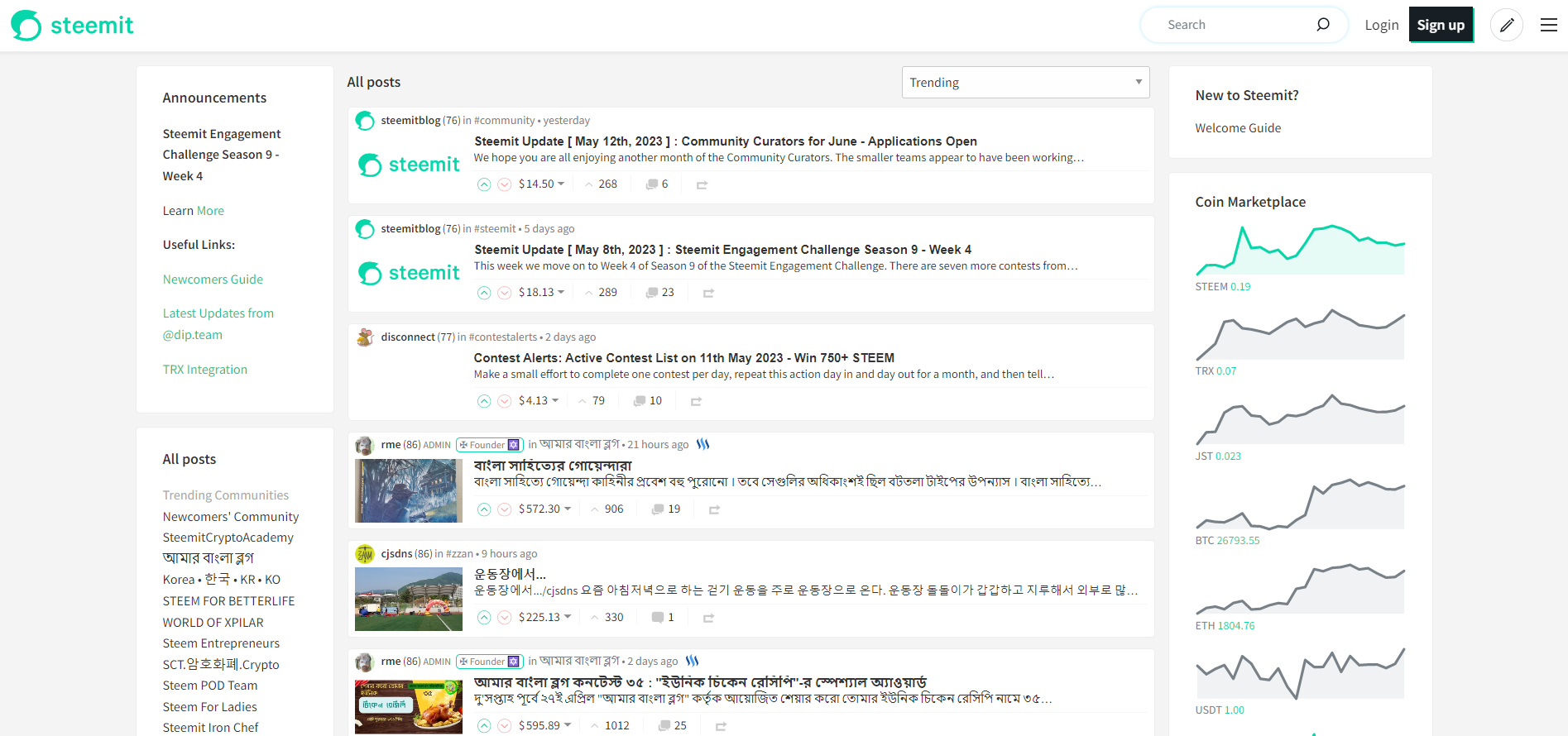Expand the $14.50 payout details
Image resolution: width=1568 pixels, height=736 pixels.
pos(541,184)
